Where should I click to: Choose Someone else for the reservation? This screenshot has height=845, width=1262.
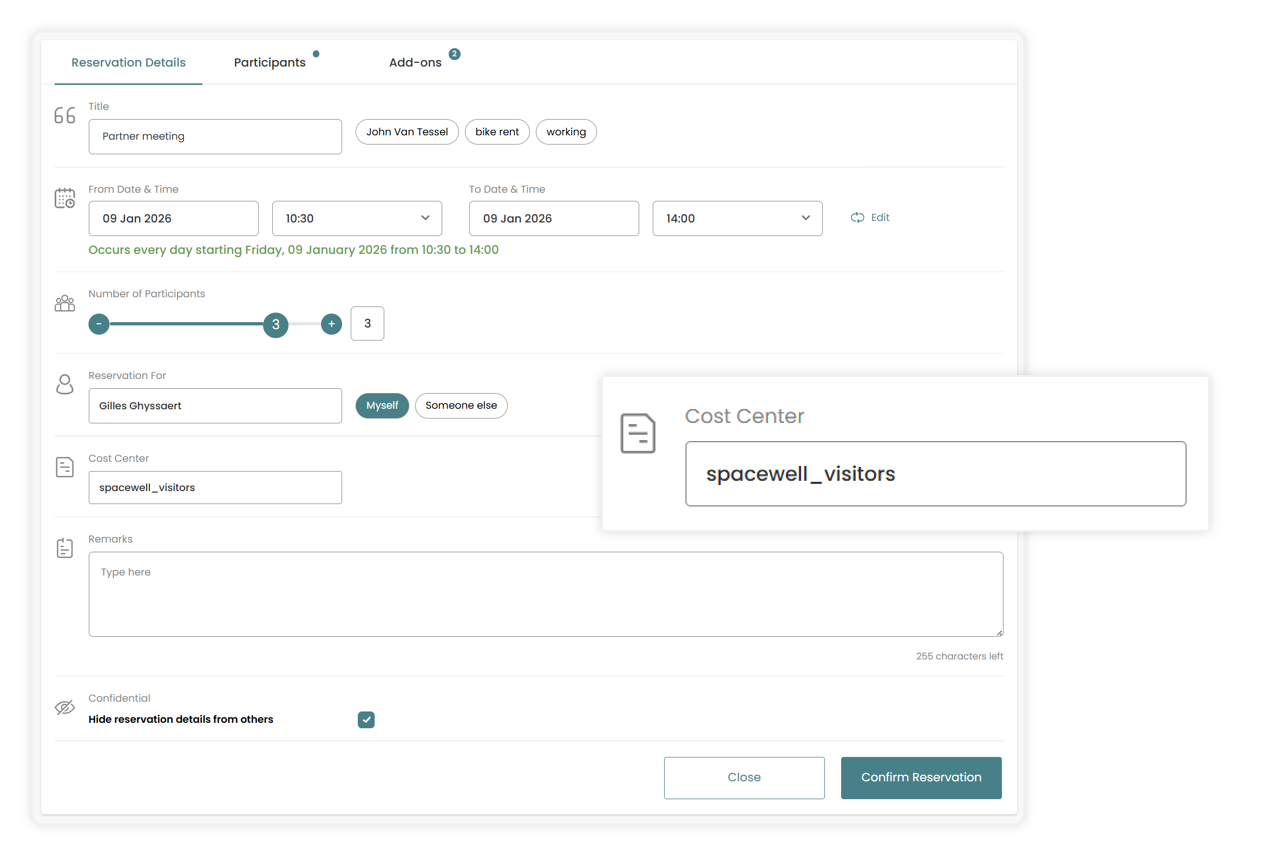pyautogui.click(x=461, y=406)
